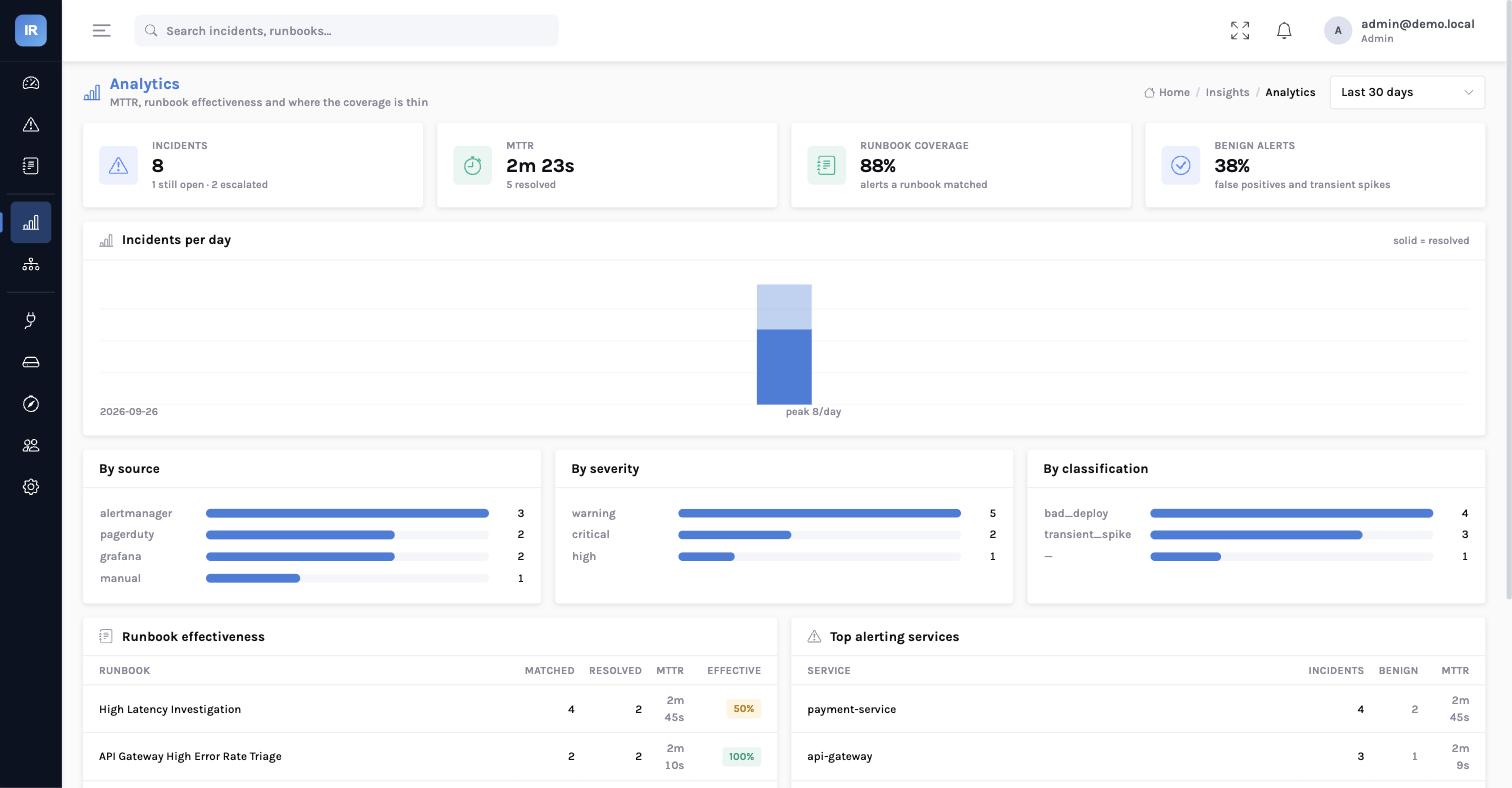The image size is (1512, 788).
Task: Open the incidents warning triangle sidebar icon
Action: tap(31, 125)
